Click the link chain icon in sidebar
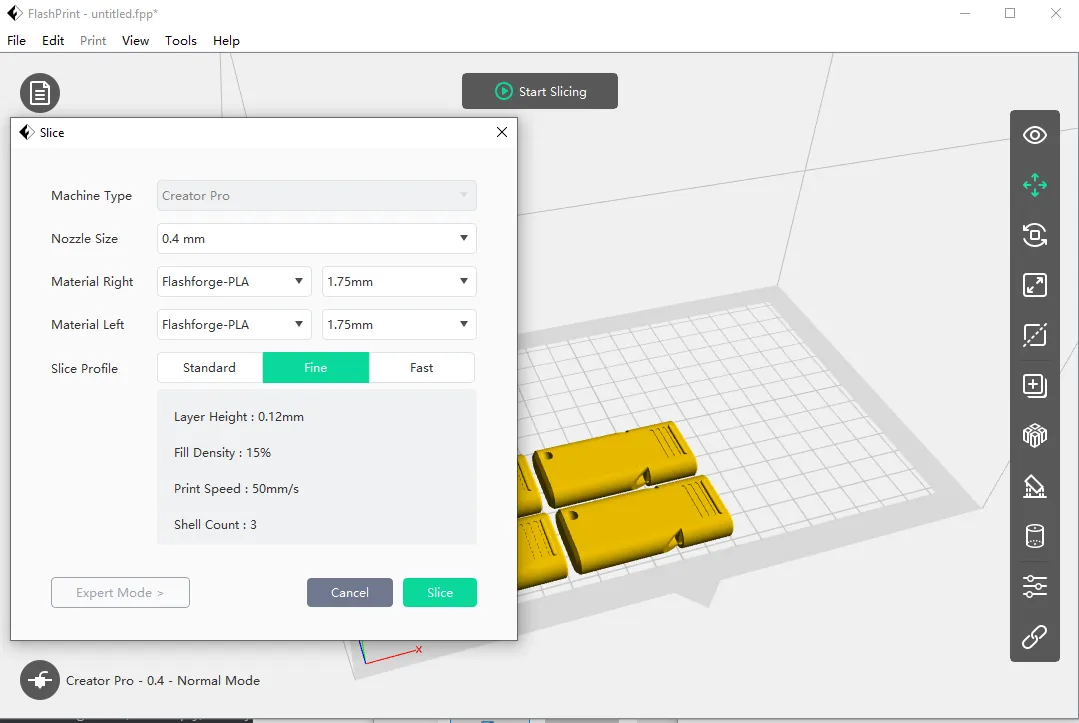 pyautogui.click(x=1034, y=637)
